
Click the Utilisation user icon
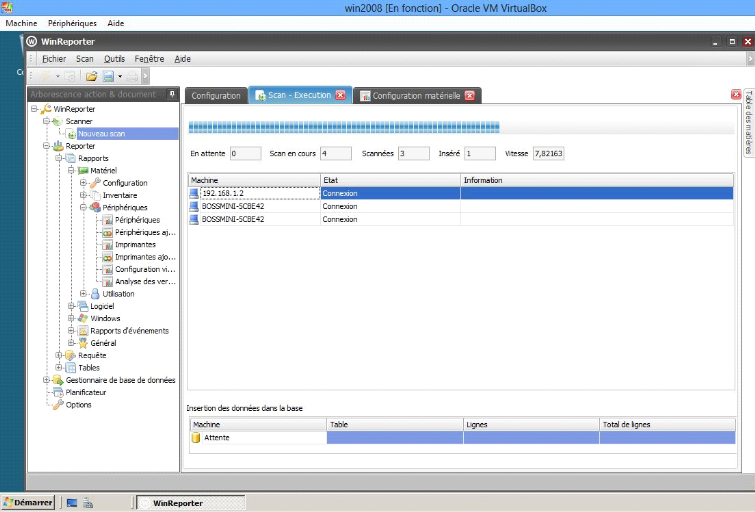[x=95, y=294]
